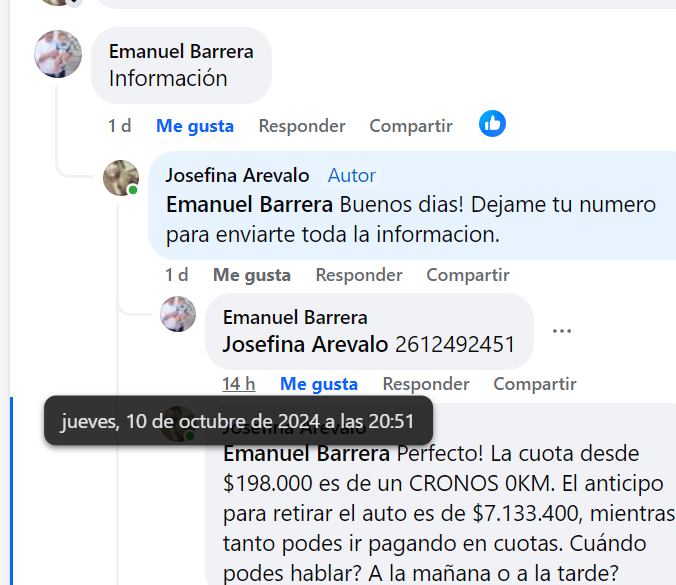Click Responder under the phone number comment

[426, 384]
